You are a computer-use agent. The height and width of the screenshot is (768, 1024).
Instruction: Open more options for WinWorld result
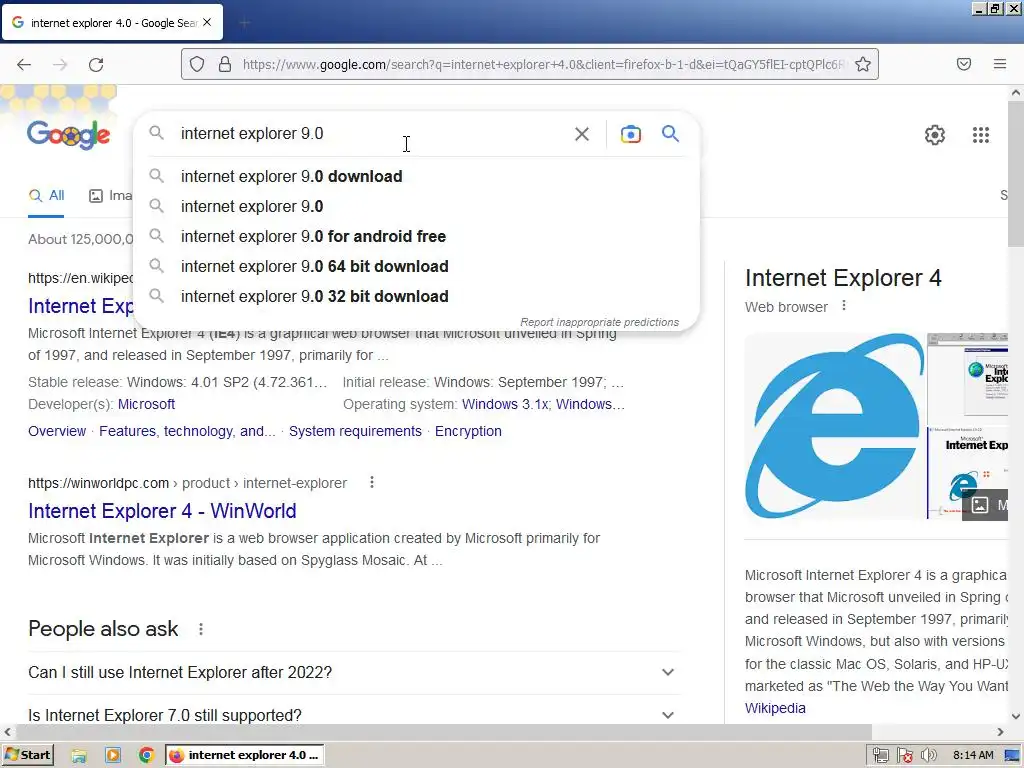coord(372,483)
